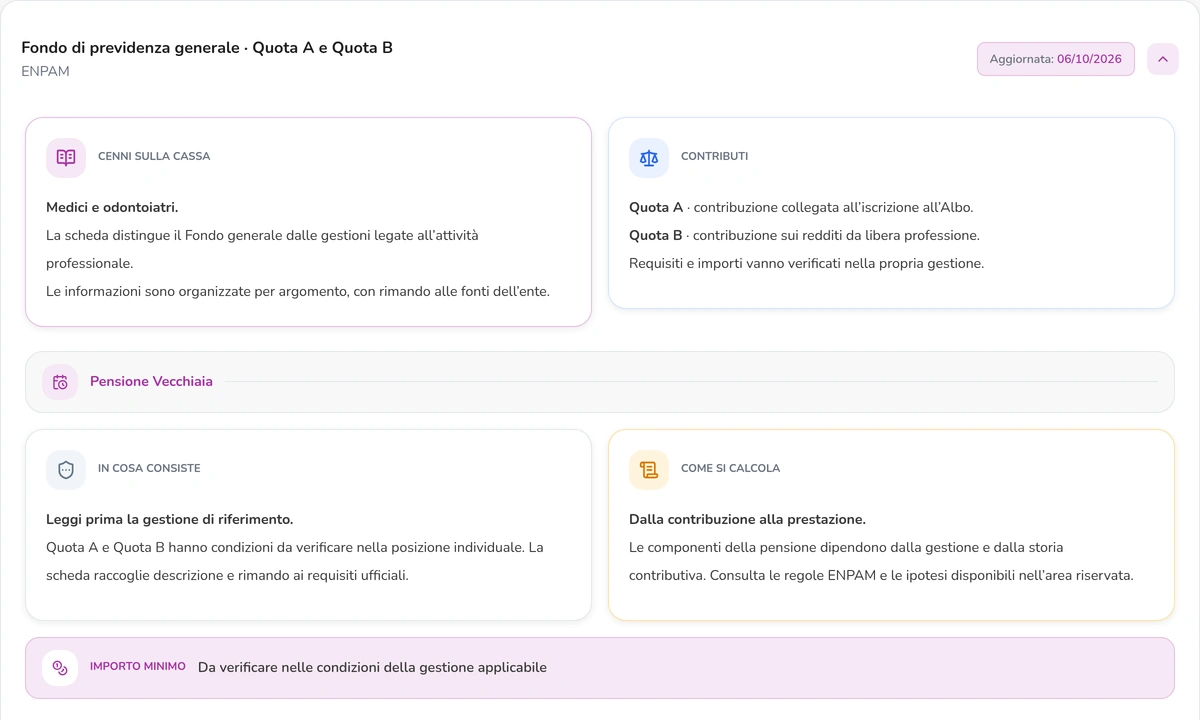Screen dimensions: 1200x720
Task: Click the calendar clock icon beside Pensione Vecchiaia
Action: pos(60,382)
